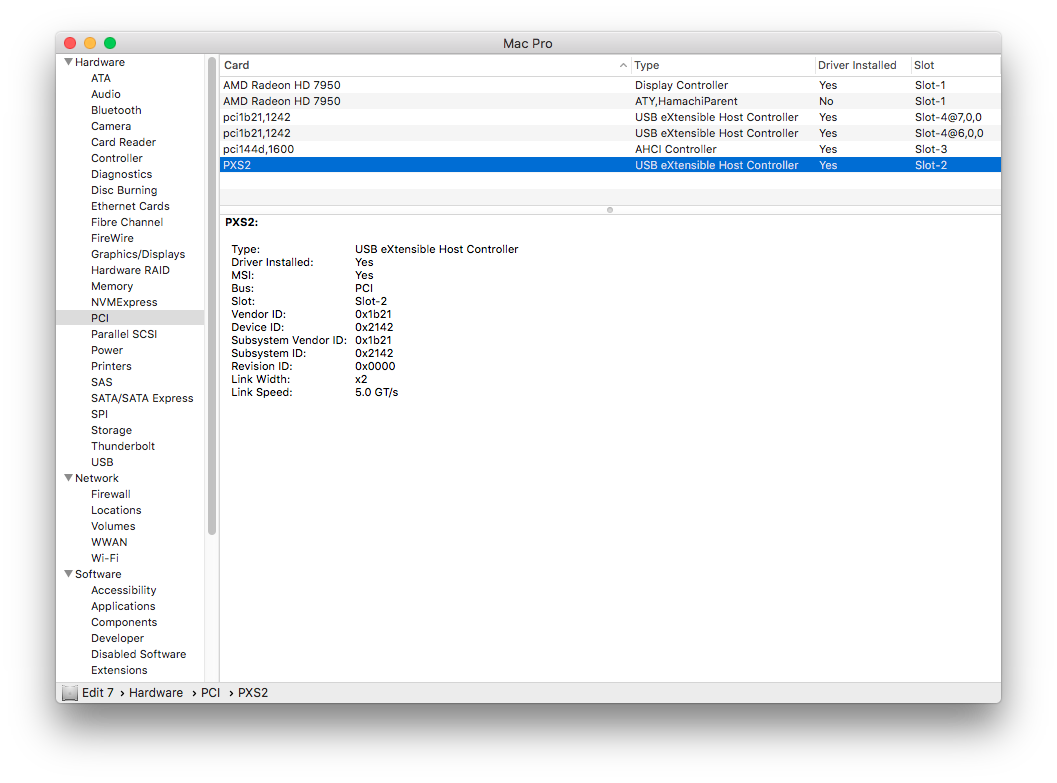1057x783 pixels.
Task: Select Volumes under Network
Action: tap(113, 526)
